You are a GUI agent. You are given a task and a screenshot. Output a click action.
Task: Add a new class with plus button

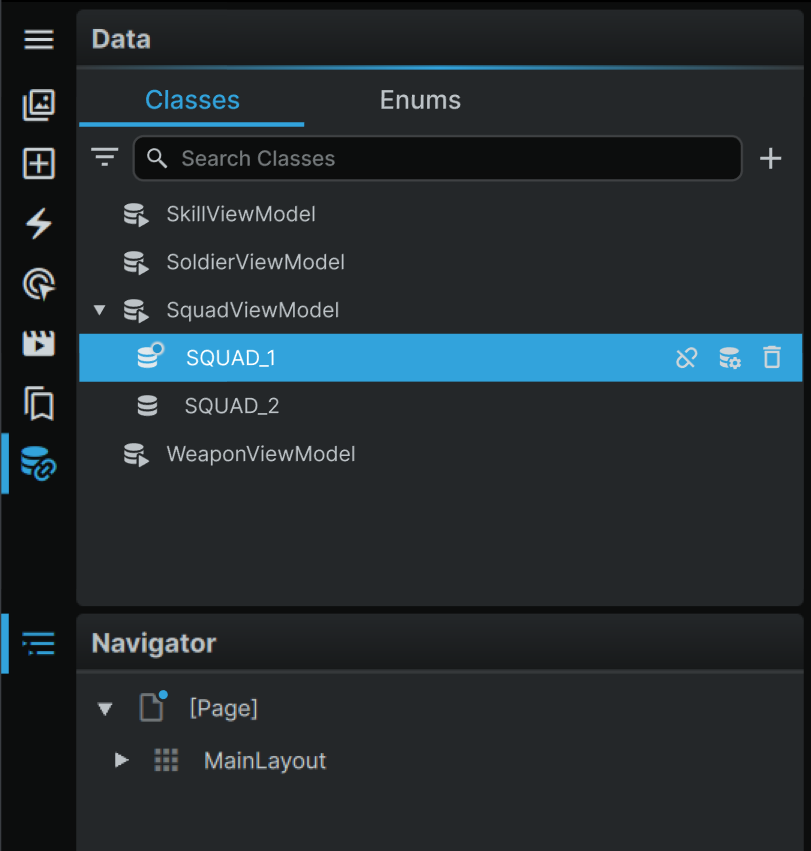point(770,158)
